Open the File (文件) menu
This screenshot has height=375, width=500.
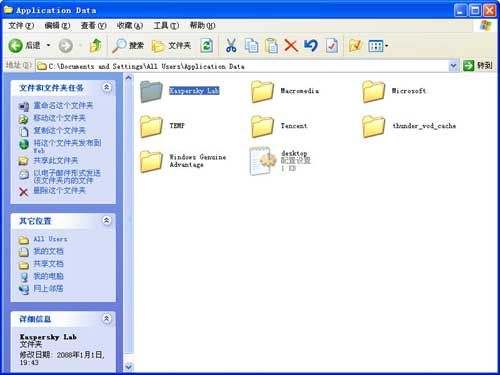(21, 25)
